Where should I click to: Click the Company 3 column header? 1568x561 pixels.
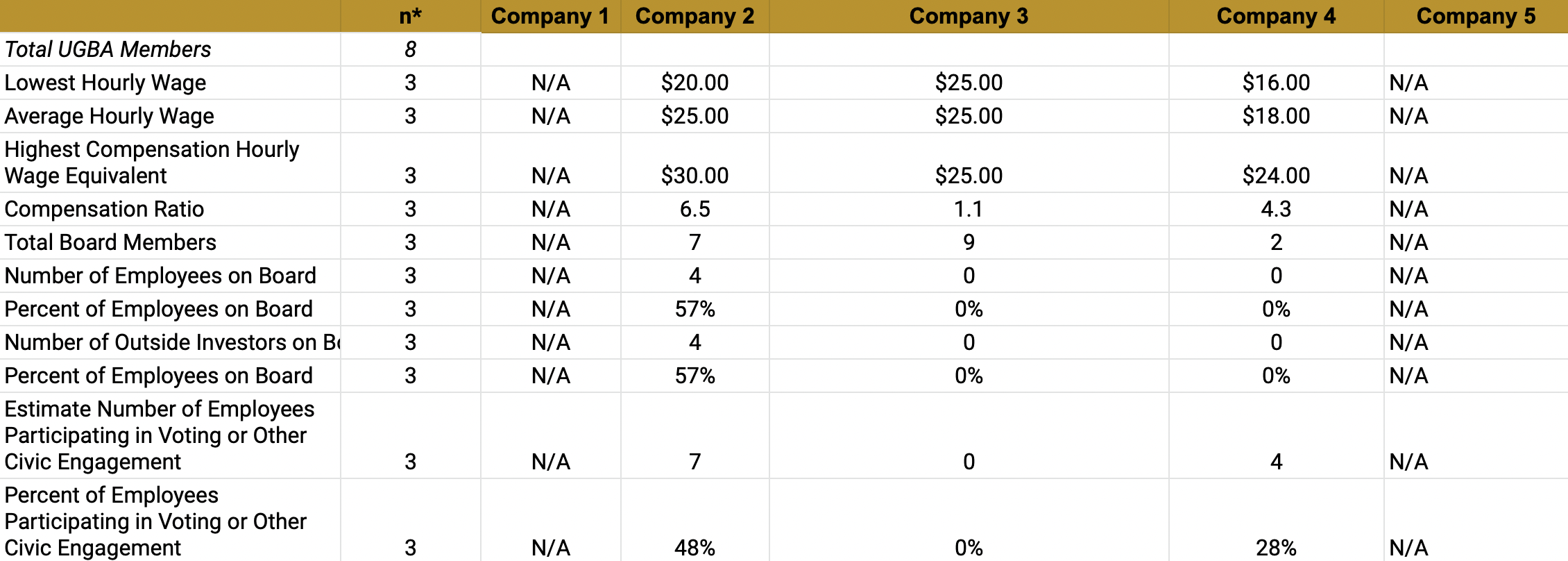pos(969,16)
